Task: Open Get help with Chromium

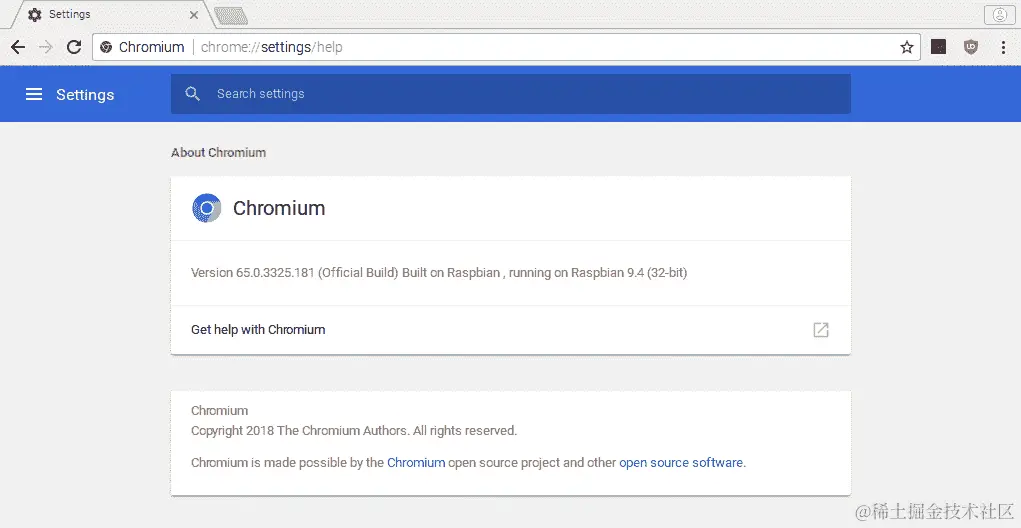Action: [510, 329]
